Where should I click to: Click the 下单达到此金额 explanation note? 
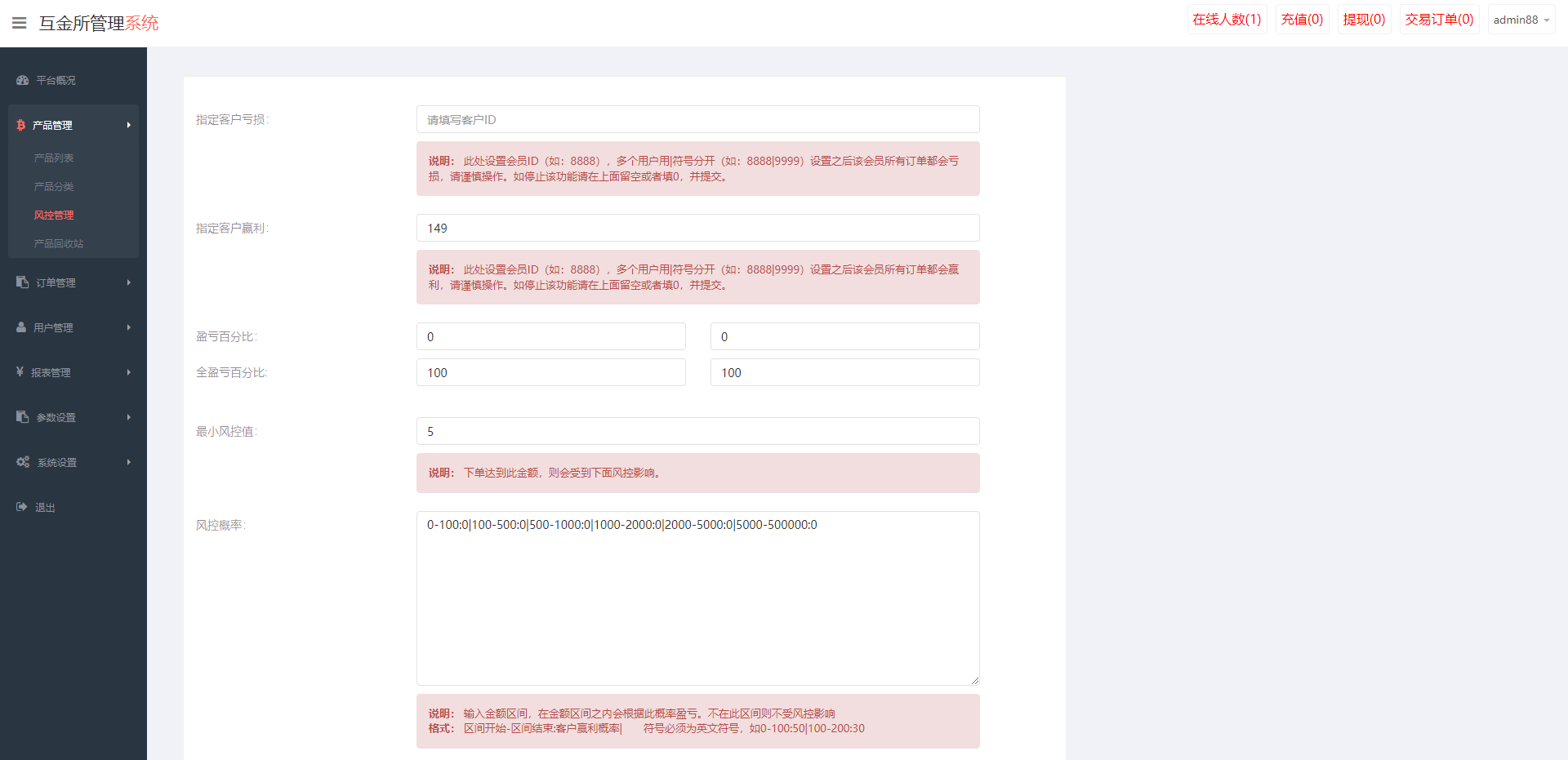click(698, 473)
